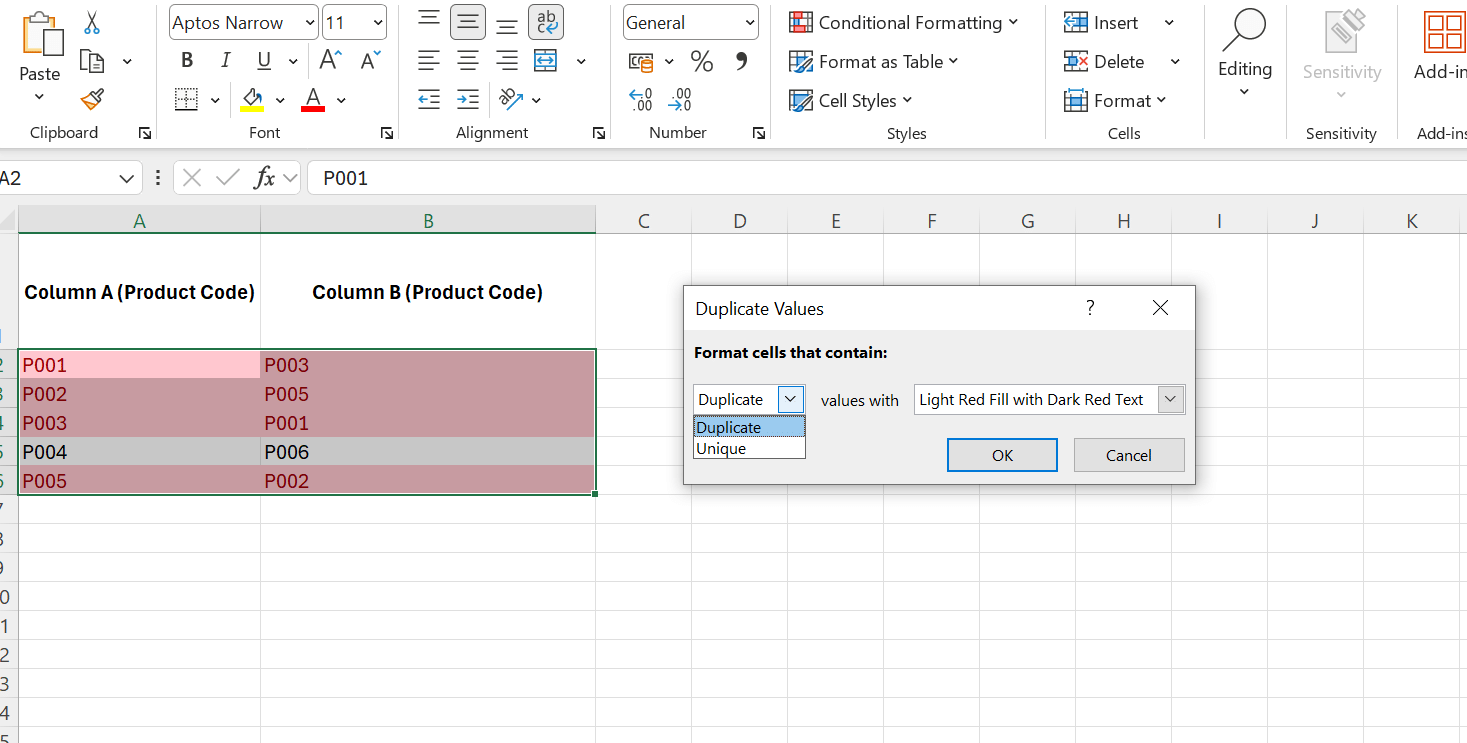This screenshot has width=1467, height=743.
Task: Toggle Bold formatting
Action: point(187,61)
